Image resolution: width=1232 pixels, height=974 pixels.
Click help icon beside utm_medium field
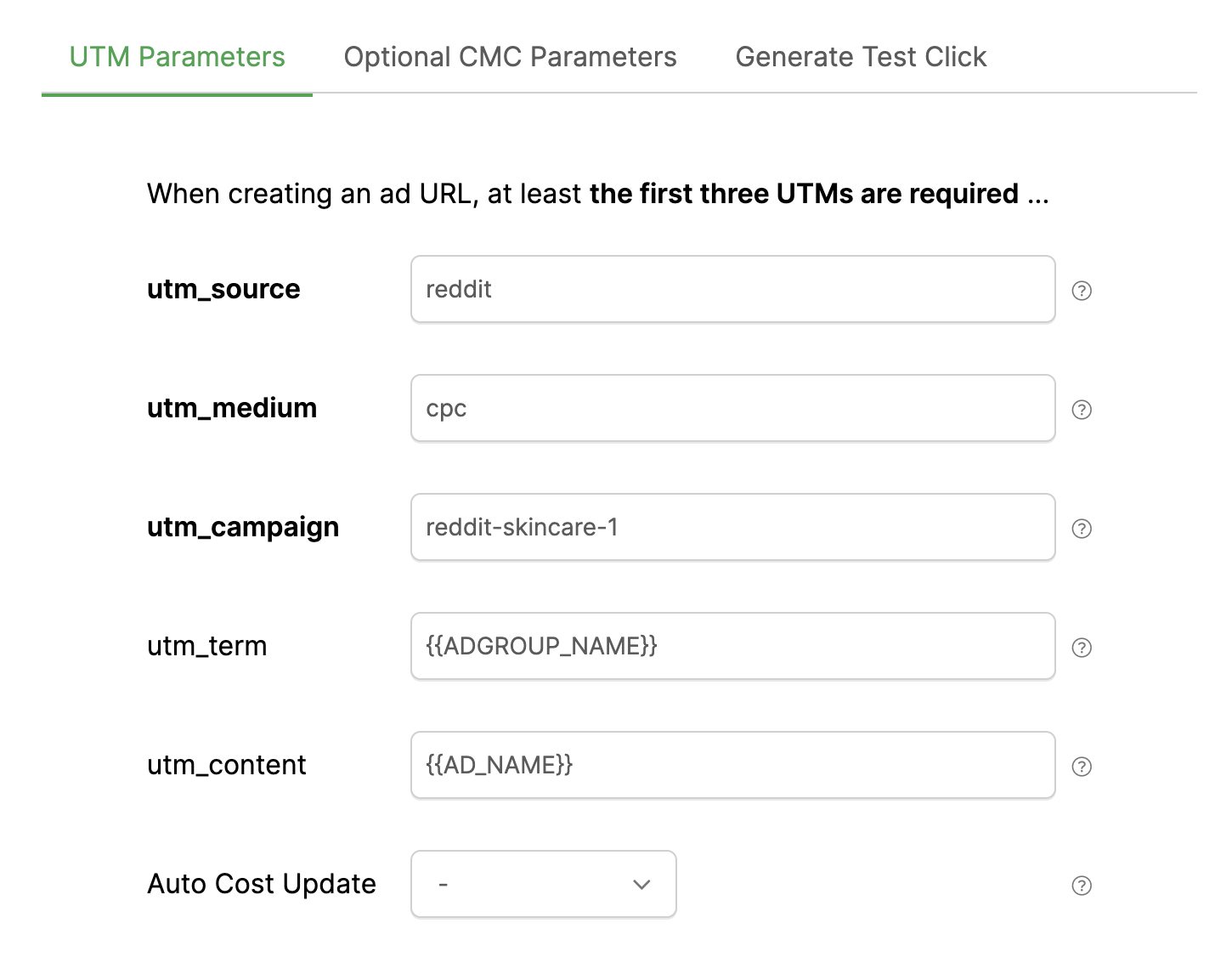tap(1081, 410)
